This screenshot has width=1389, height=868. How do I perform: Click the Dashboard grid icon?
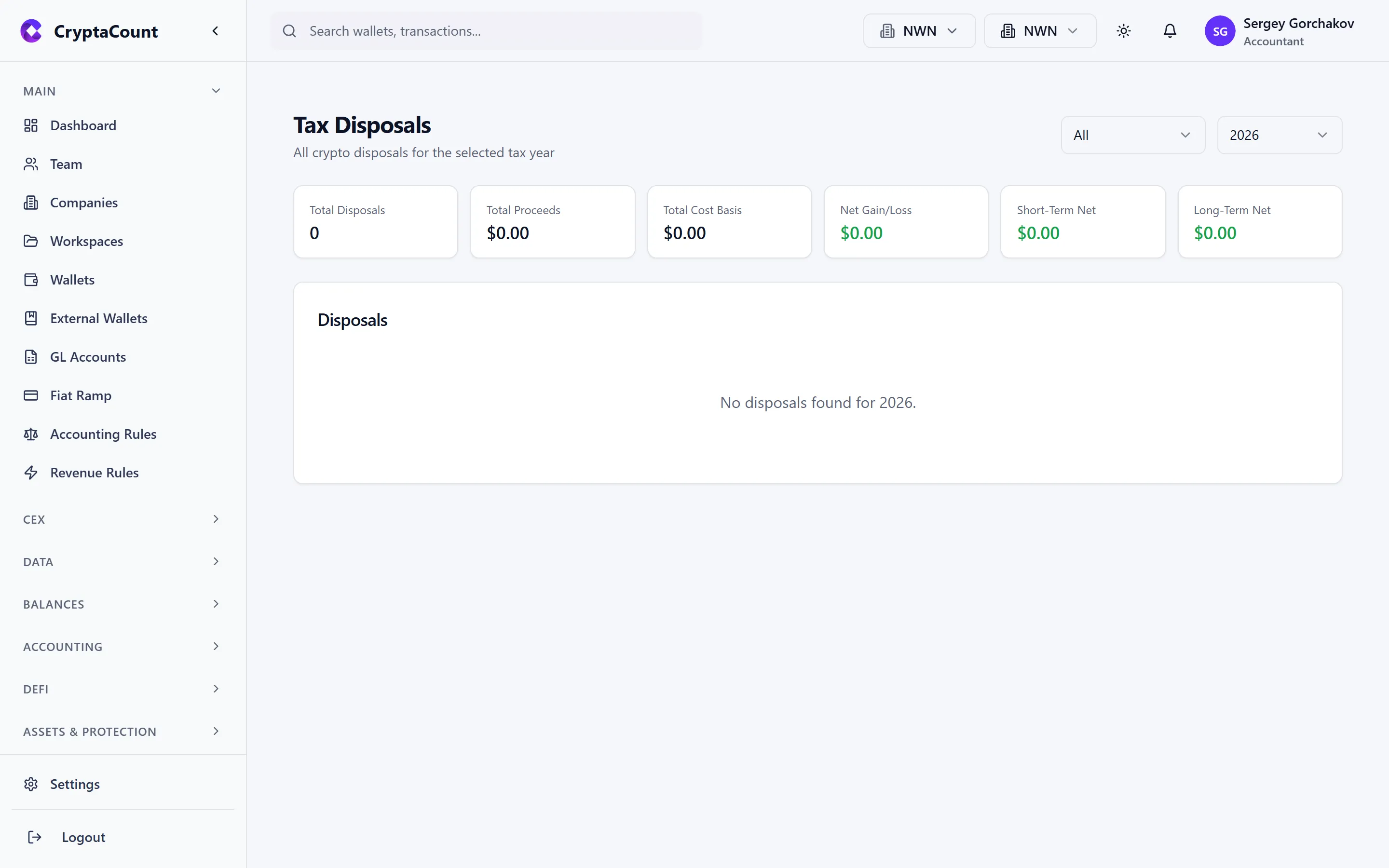click(x=31, y=126)
